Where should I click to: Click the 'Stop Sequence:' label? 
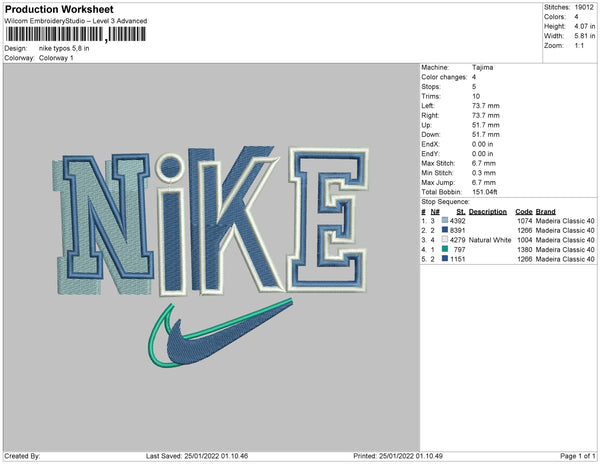tap(445, 202)
